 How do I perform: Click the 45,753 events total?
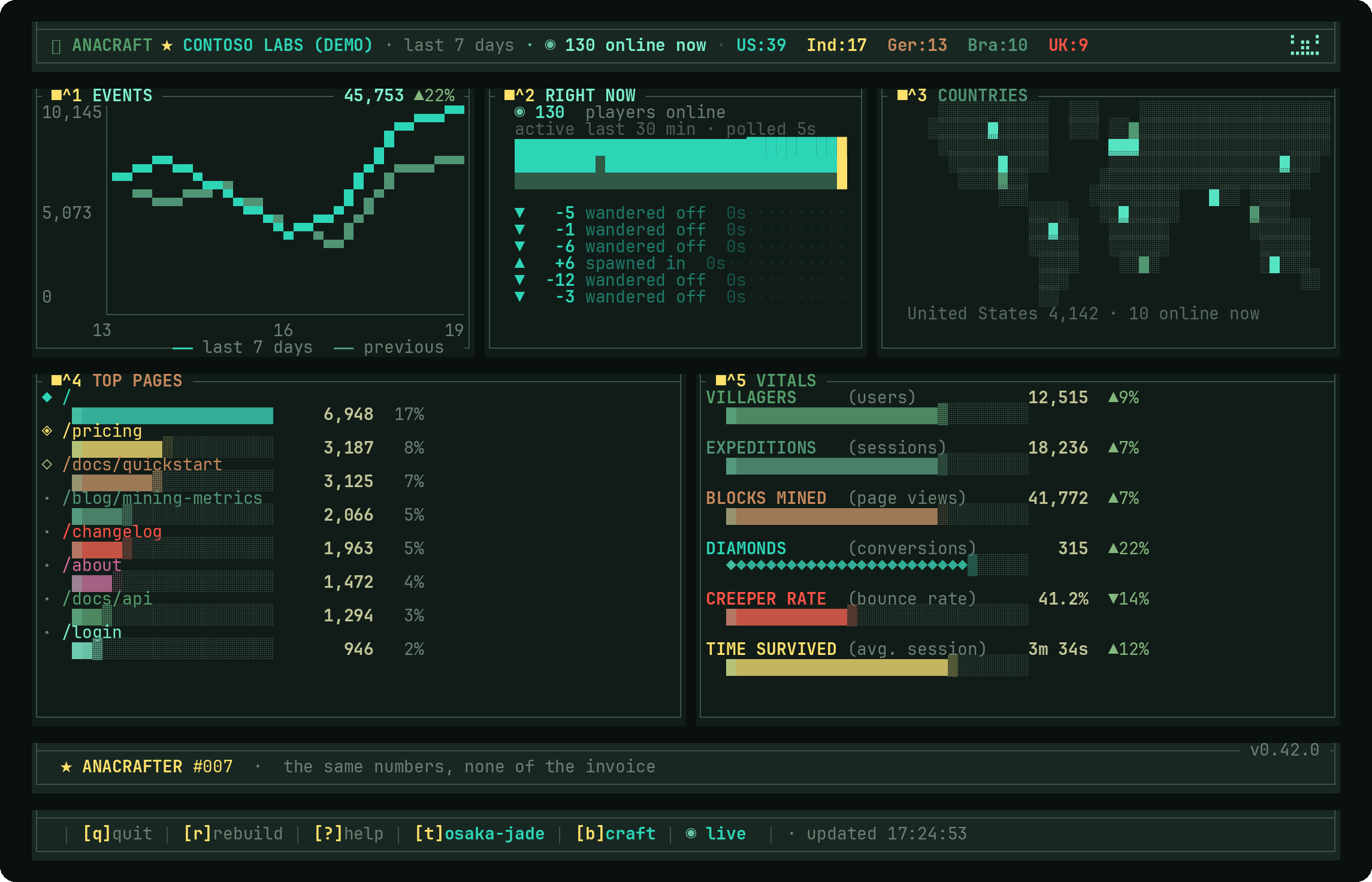[374, 95]
